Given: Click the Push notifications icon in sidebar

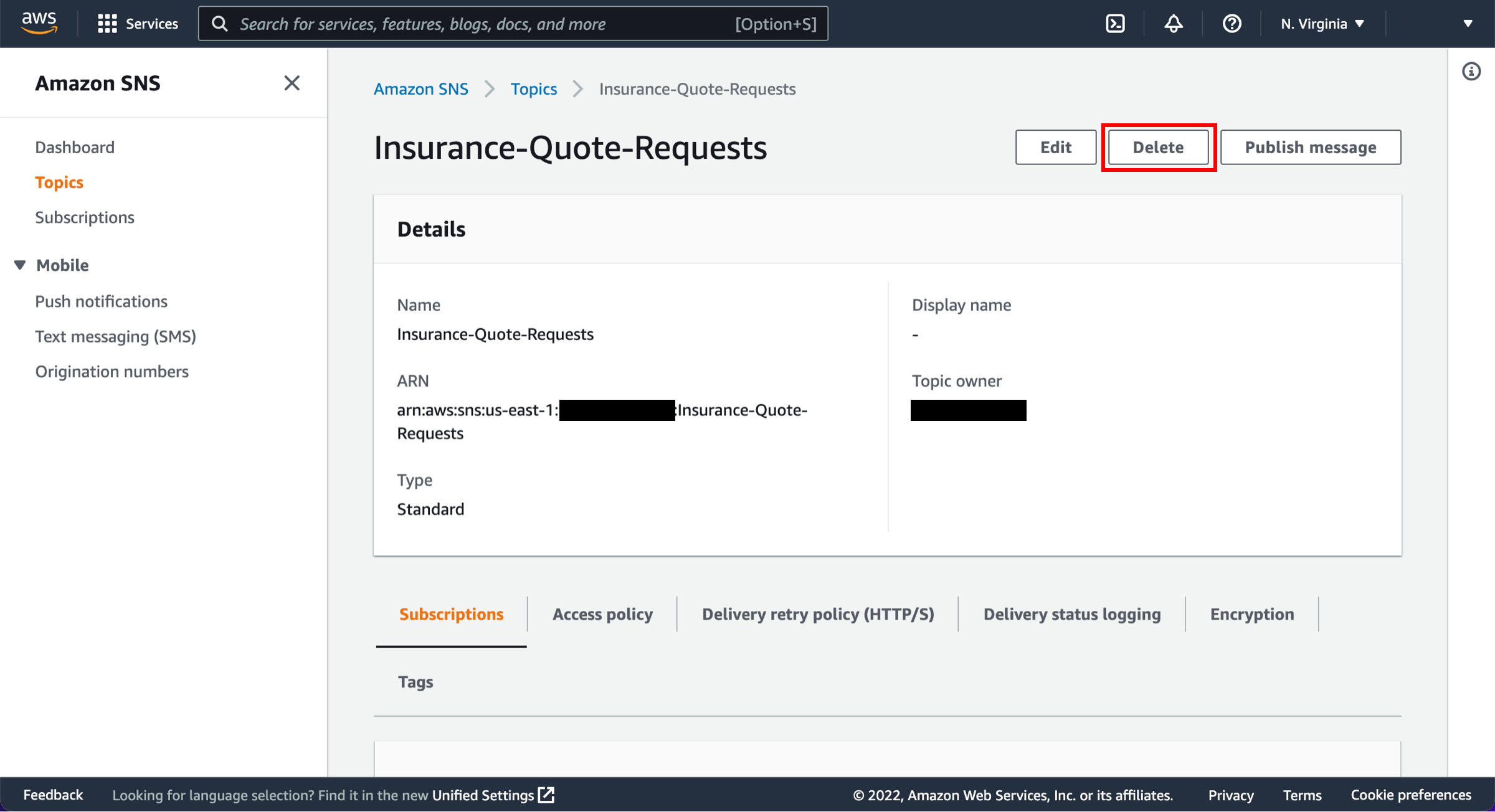Looking at the screenshot, I should click(101, 300).
